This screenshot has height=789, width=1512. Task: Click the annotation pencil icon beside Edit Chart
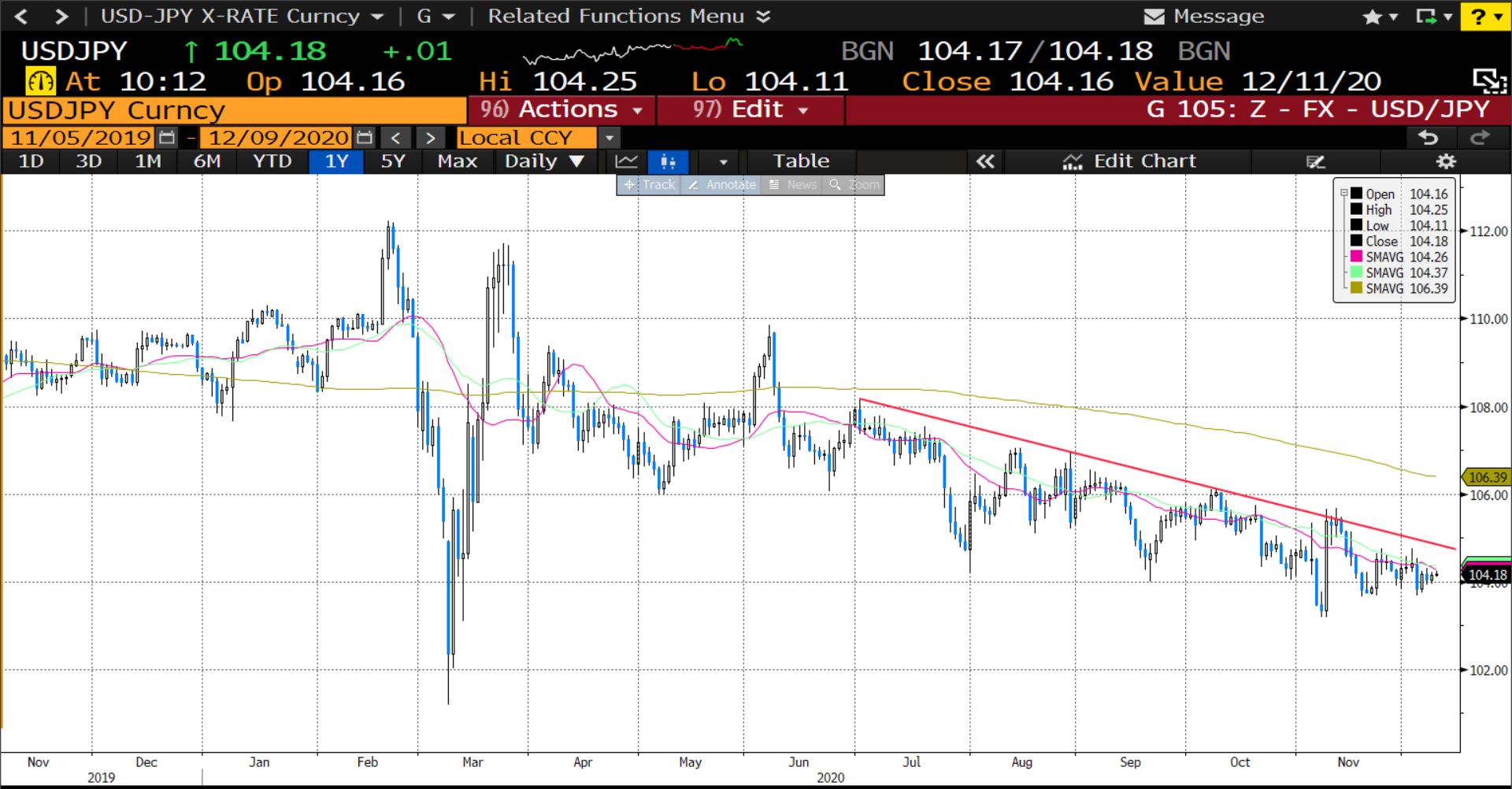pyautogui.click(x=1315, y=161)
